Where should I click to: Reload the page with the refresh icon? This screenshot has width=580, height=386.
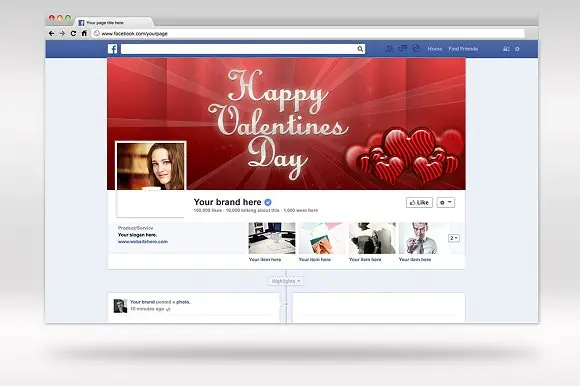(x=73, y=33)
